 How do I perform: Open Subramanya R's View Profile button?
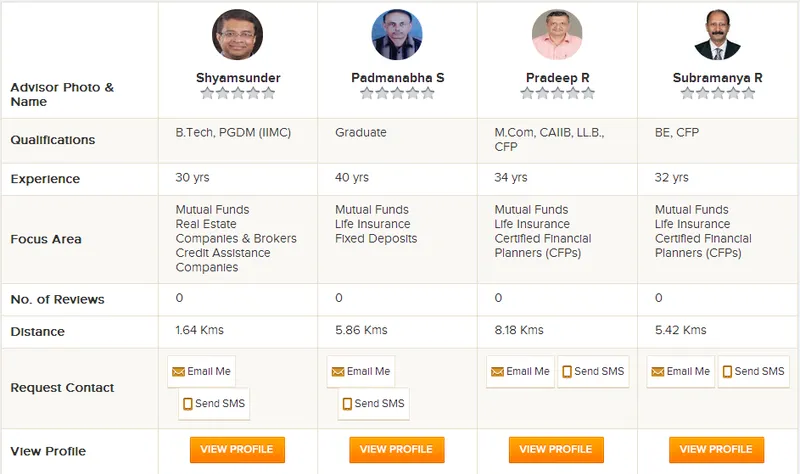(717, 449)
